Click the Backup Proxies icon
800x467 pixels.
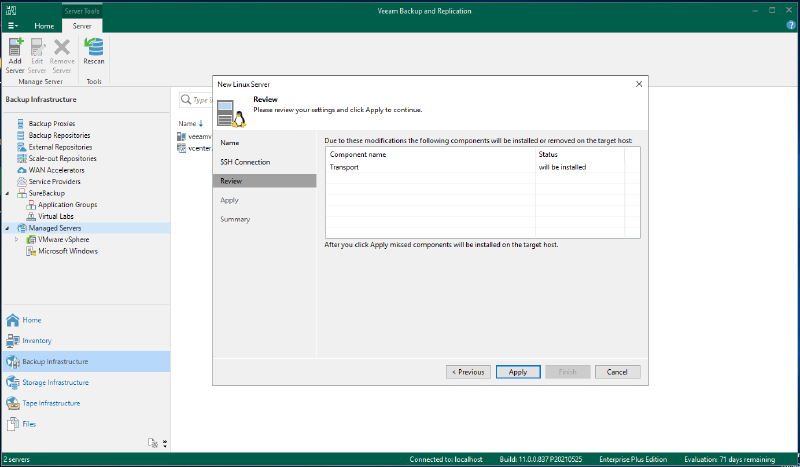click(21, 124)
